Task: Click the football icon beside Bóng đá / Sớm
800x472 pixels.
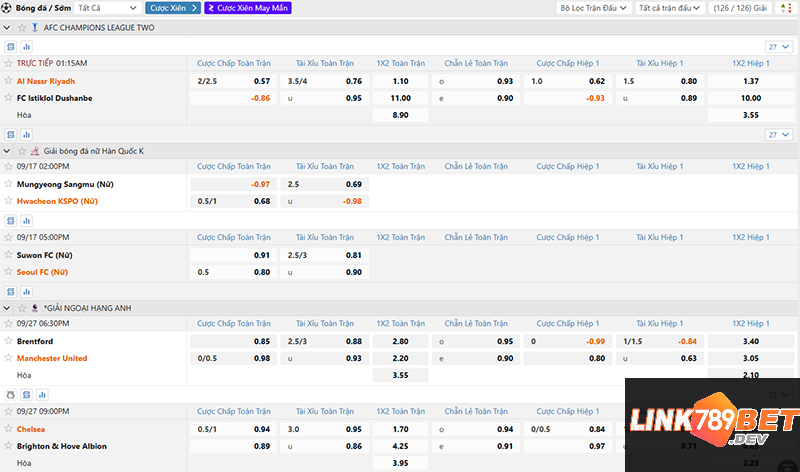Action: 7,8
